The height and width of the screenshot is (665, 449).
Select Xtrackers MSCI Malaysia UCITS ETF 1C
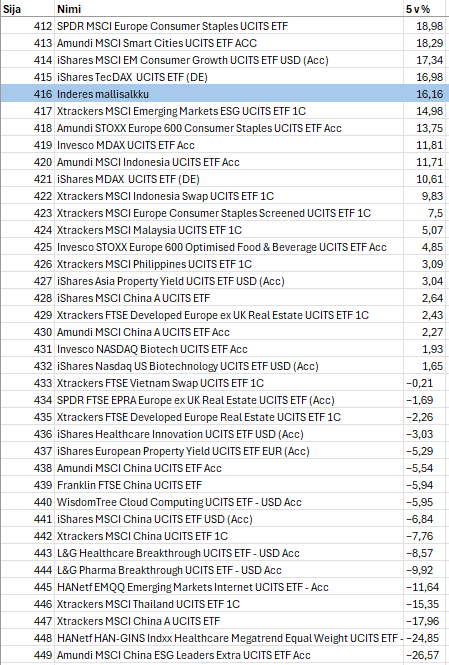click(229, 230)
